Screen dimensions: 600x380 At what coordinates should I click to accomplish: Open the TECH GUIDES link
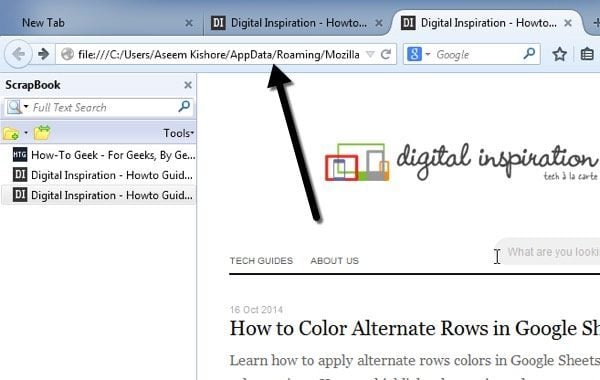[x=261, y=261]
